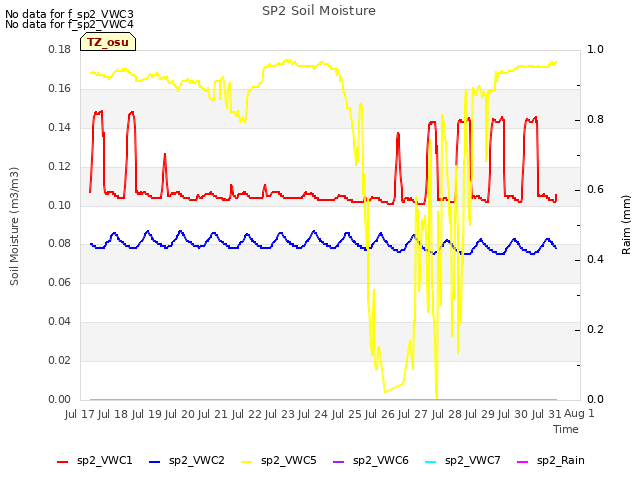
Task: Click the 0.0 right axis value
Action: click(x=595, y=399)
